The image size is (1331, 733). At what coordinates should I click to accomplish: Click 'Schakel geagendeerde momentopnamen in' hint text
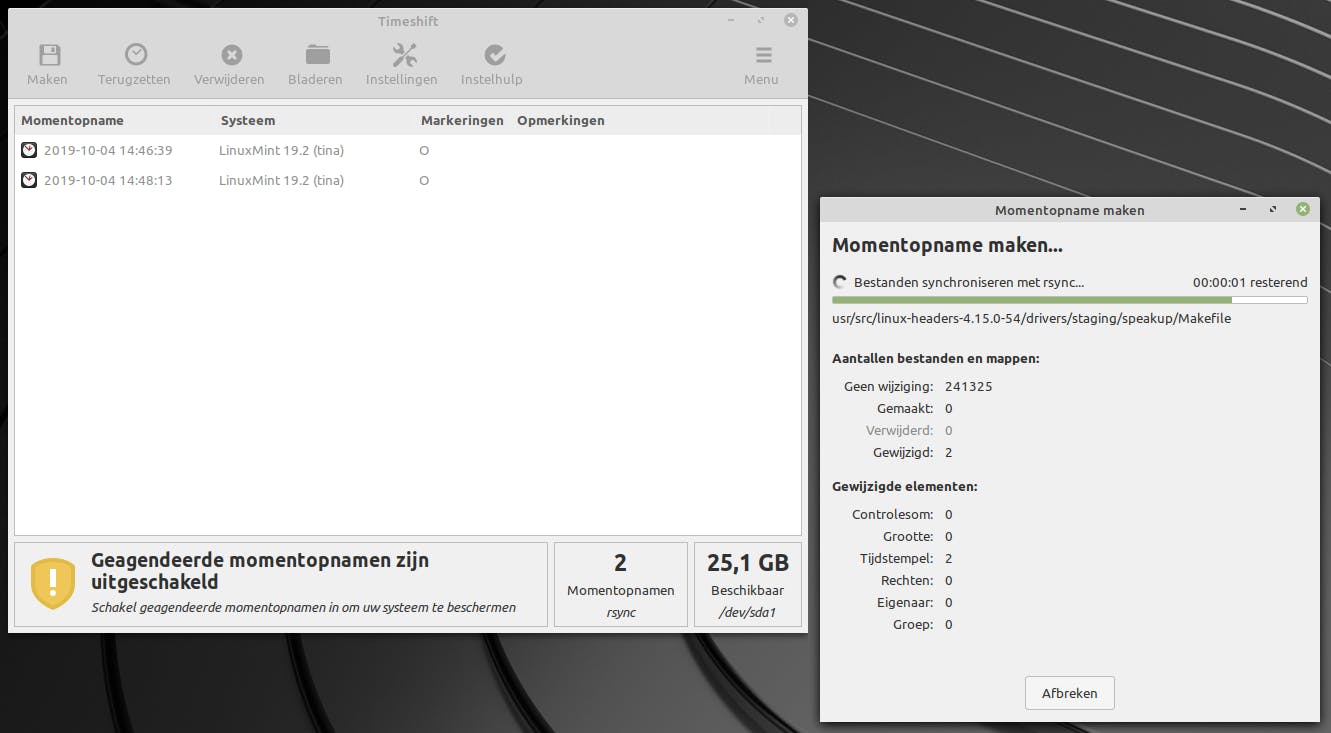304,607
